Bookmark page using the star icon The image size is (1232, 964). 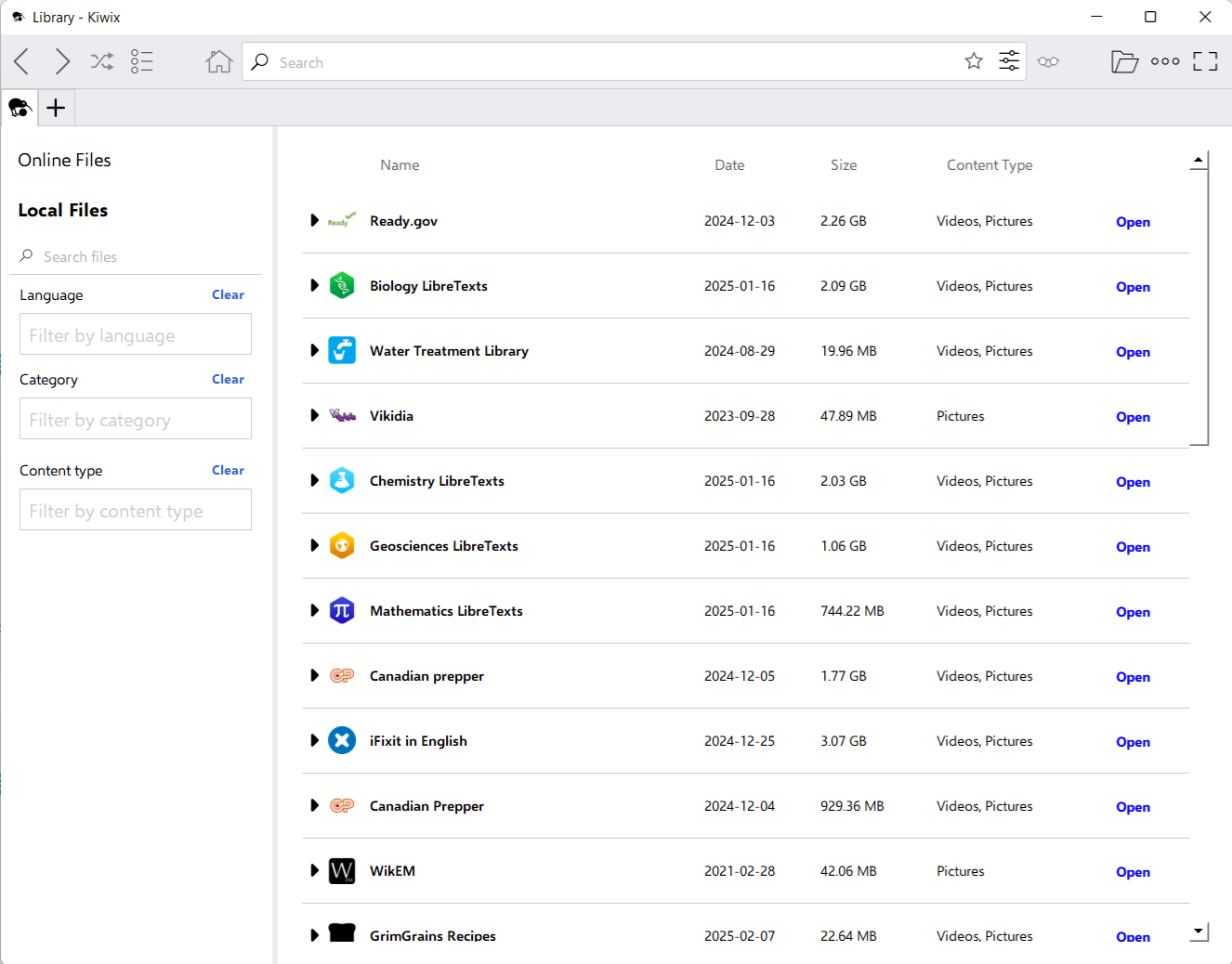[973, 61]
